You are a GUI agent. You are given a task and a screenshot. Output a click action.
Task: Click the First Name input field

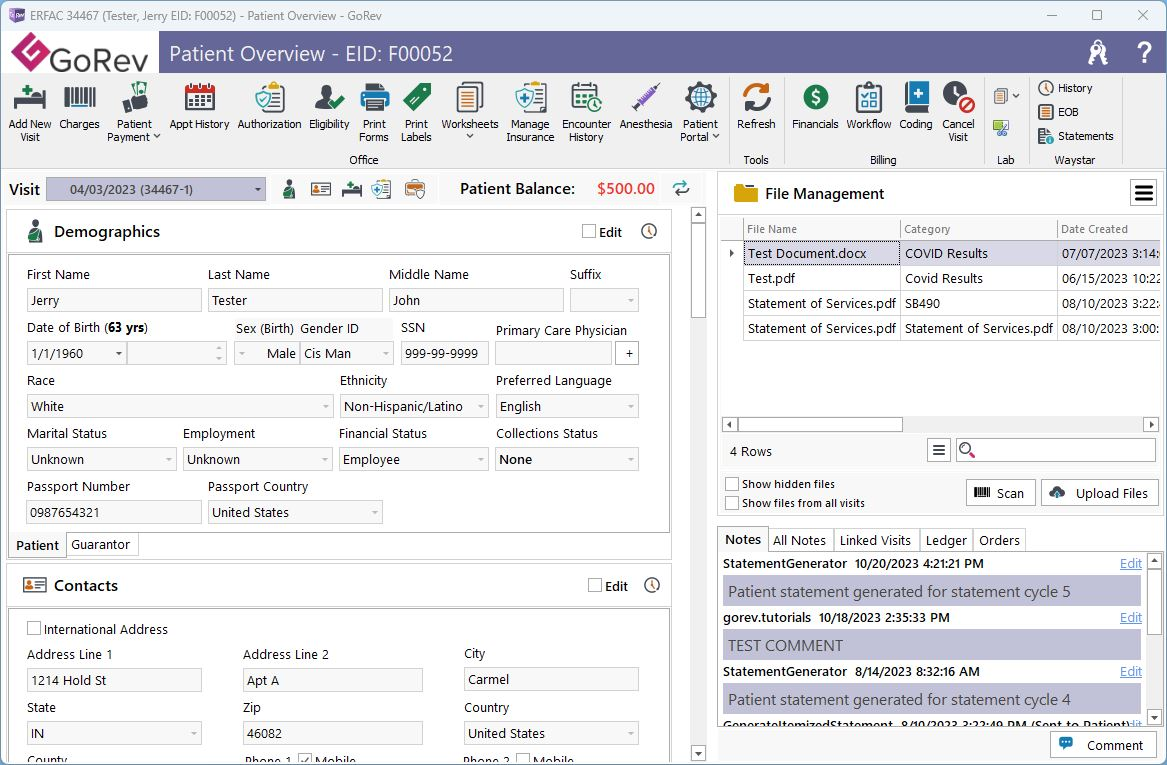click(114, 301)
